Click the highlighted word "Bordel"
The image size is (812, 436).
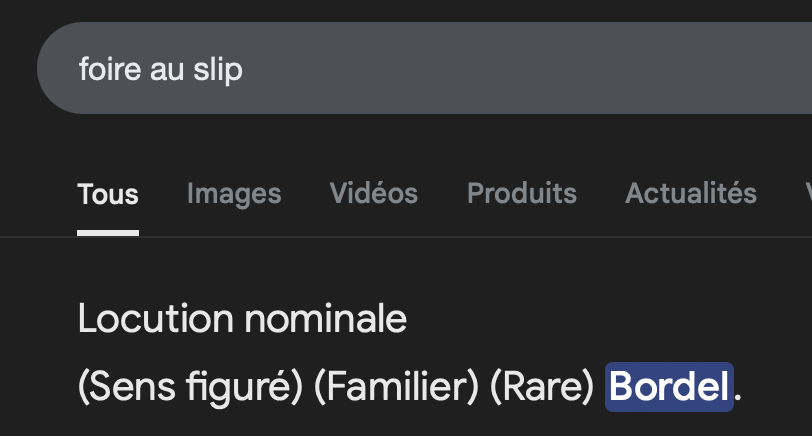(669, 387)
